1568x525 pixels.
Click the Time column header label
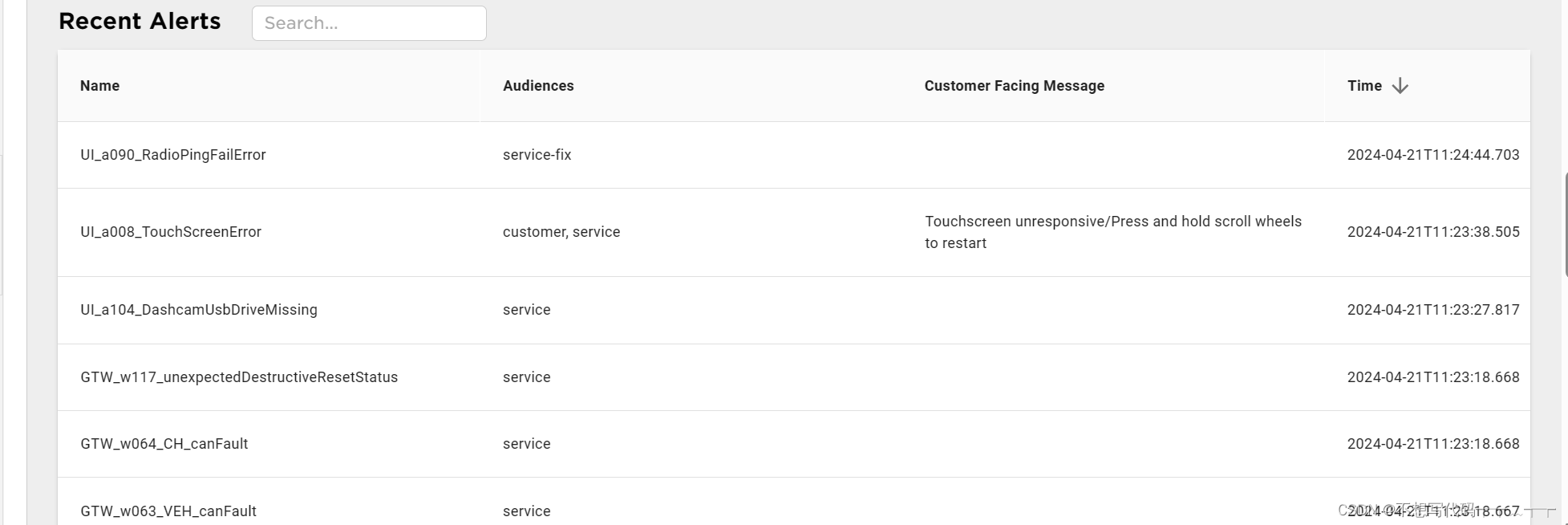point(1364,86)
